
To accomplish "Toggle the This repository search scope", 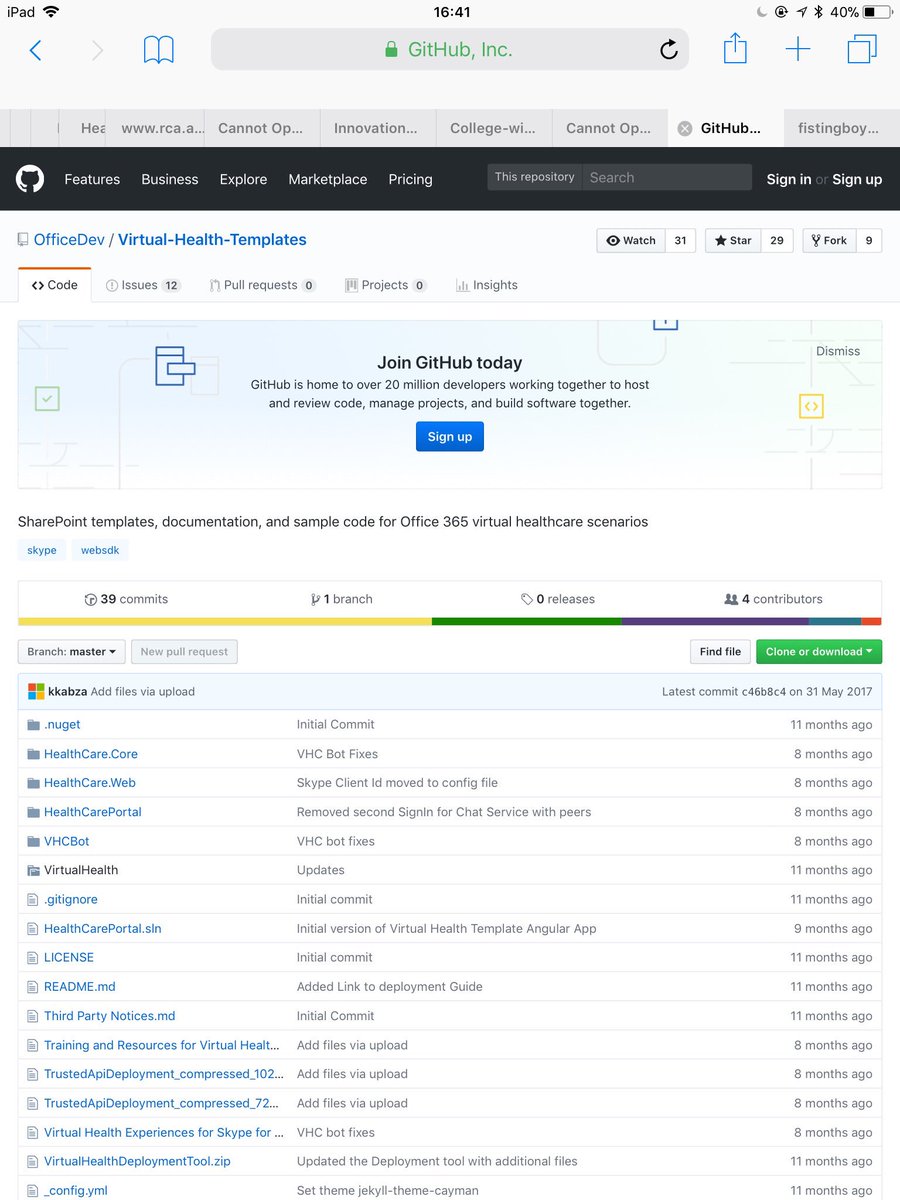I will pyautogui.click(x=534, y=177).
